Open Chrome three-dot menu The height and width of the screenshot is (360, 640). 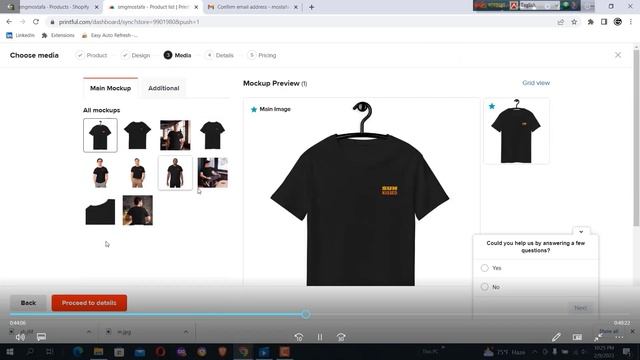point(631,22)
